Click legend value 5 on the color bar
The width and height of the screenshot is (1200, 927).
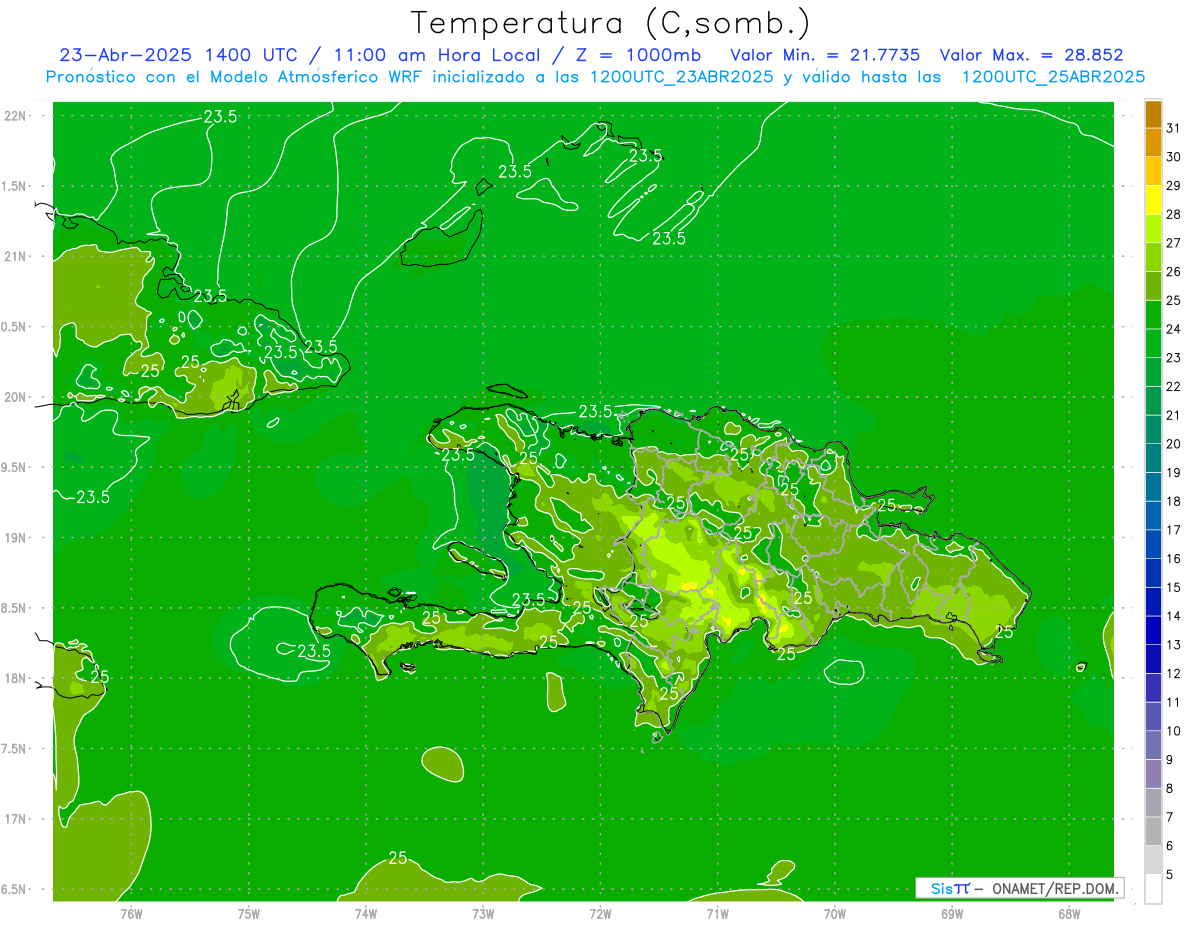(1170, 875)
